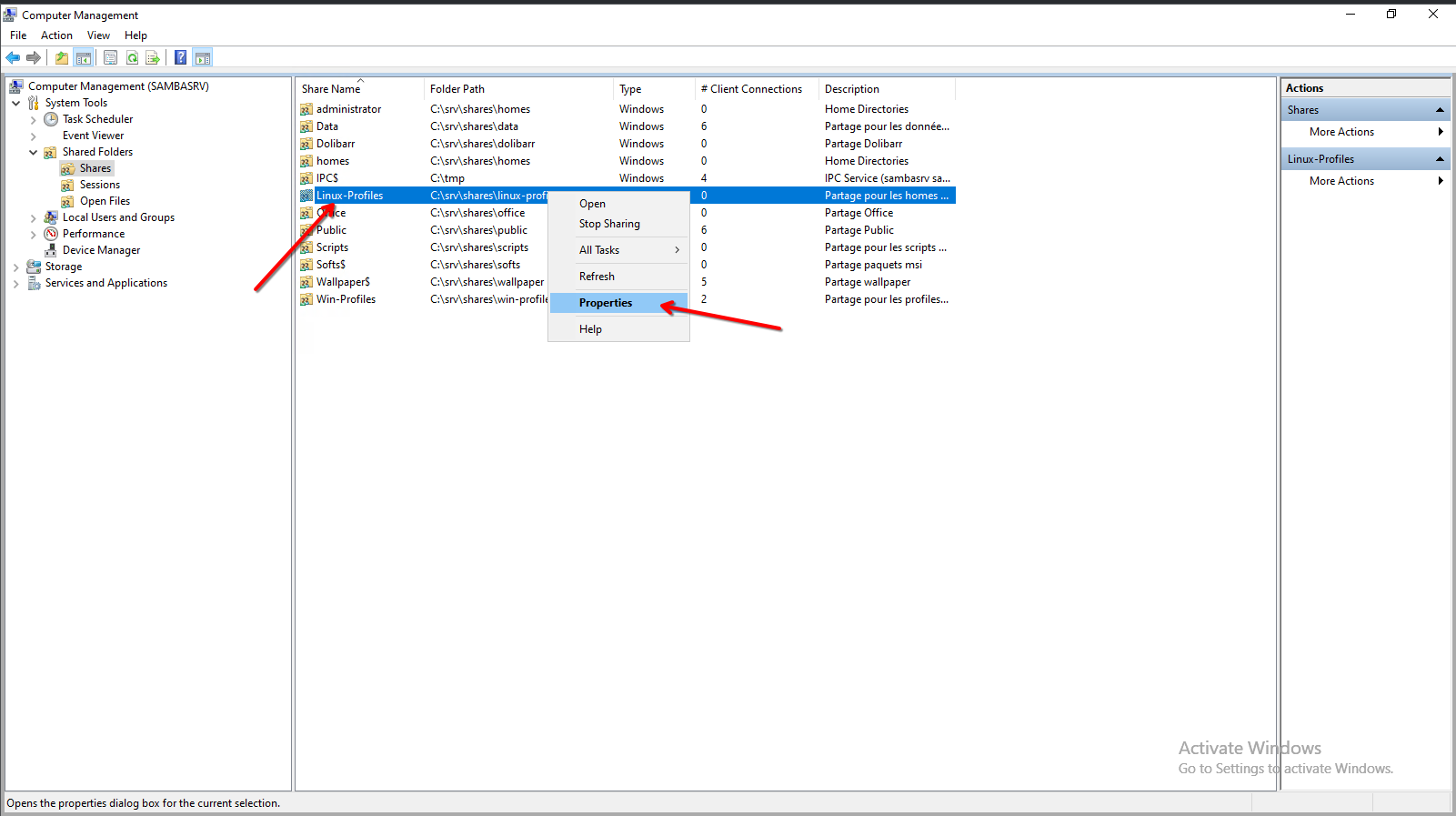Viewport: 1456px width, 816px height.
Task: Click the Task Scheduler clock icon
Action: tap(51, 119)
